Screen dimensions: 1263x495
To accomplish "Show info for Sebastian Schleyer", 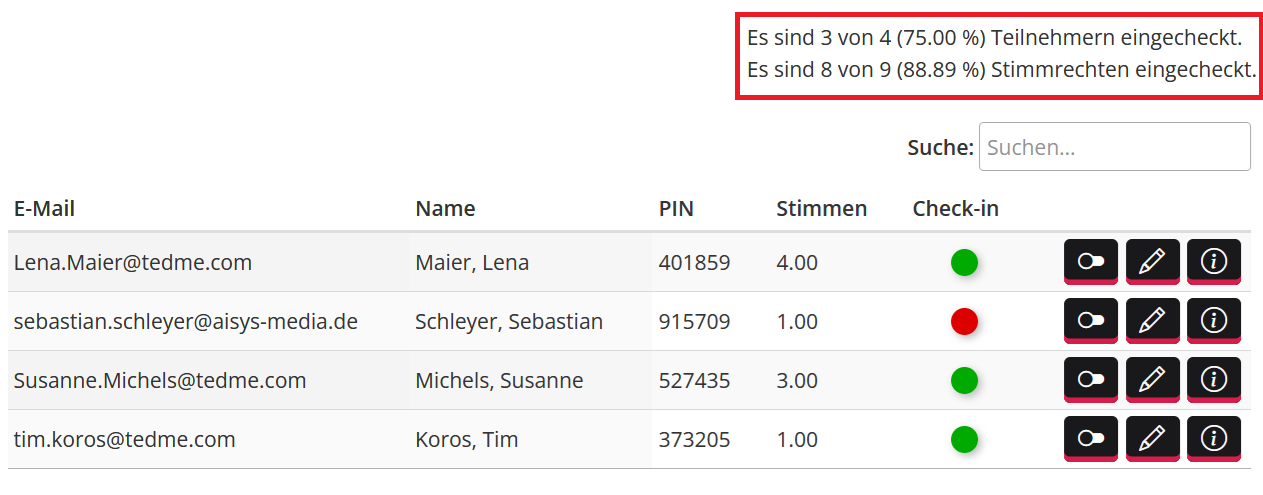I will click(x=1213, y=321).
